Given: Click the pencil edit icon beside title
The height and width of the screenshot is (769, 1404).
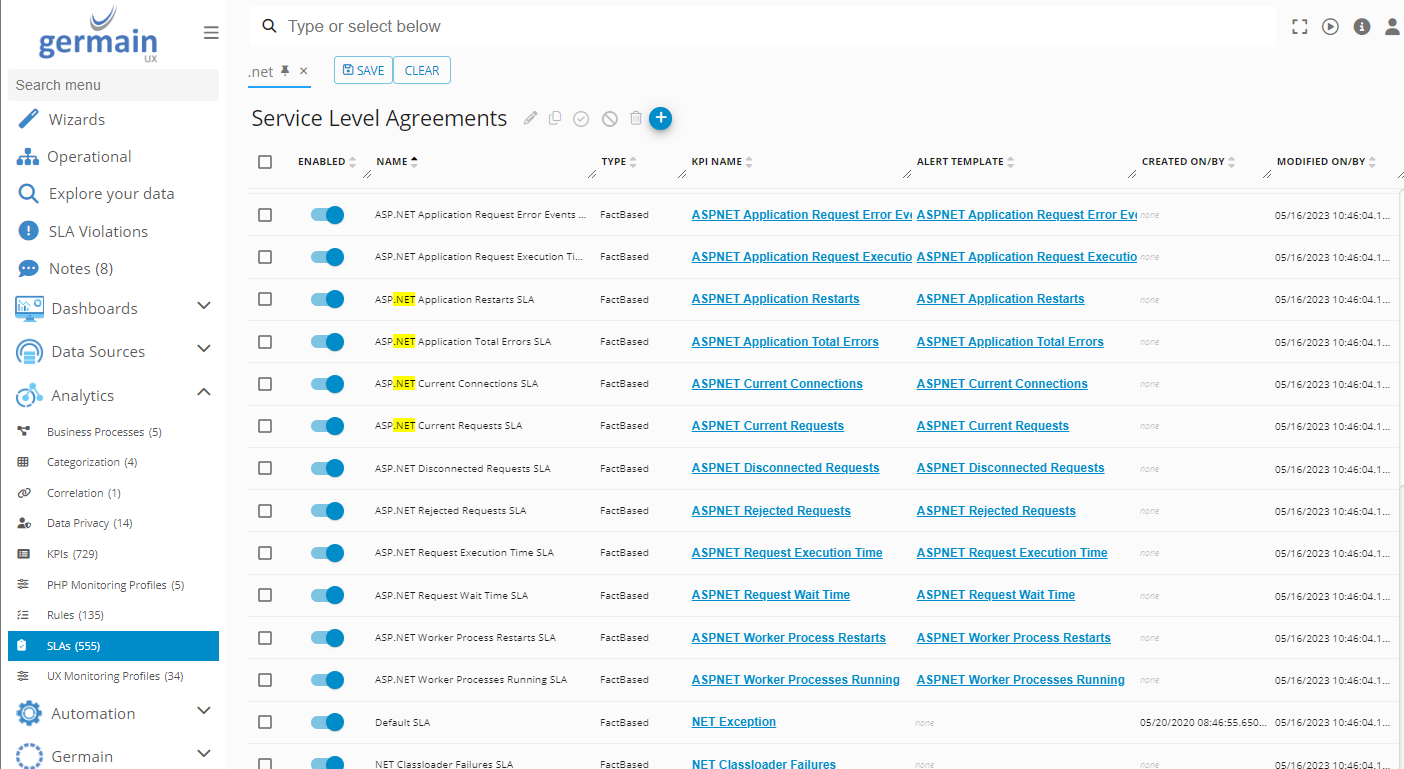Looking at the screenshot, I should pos(530,119).
